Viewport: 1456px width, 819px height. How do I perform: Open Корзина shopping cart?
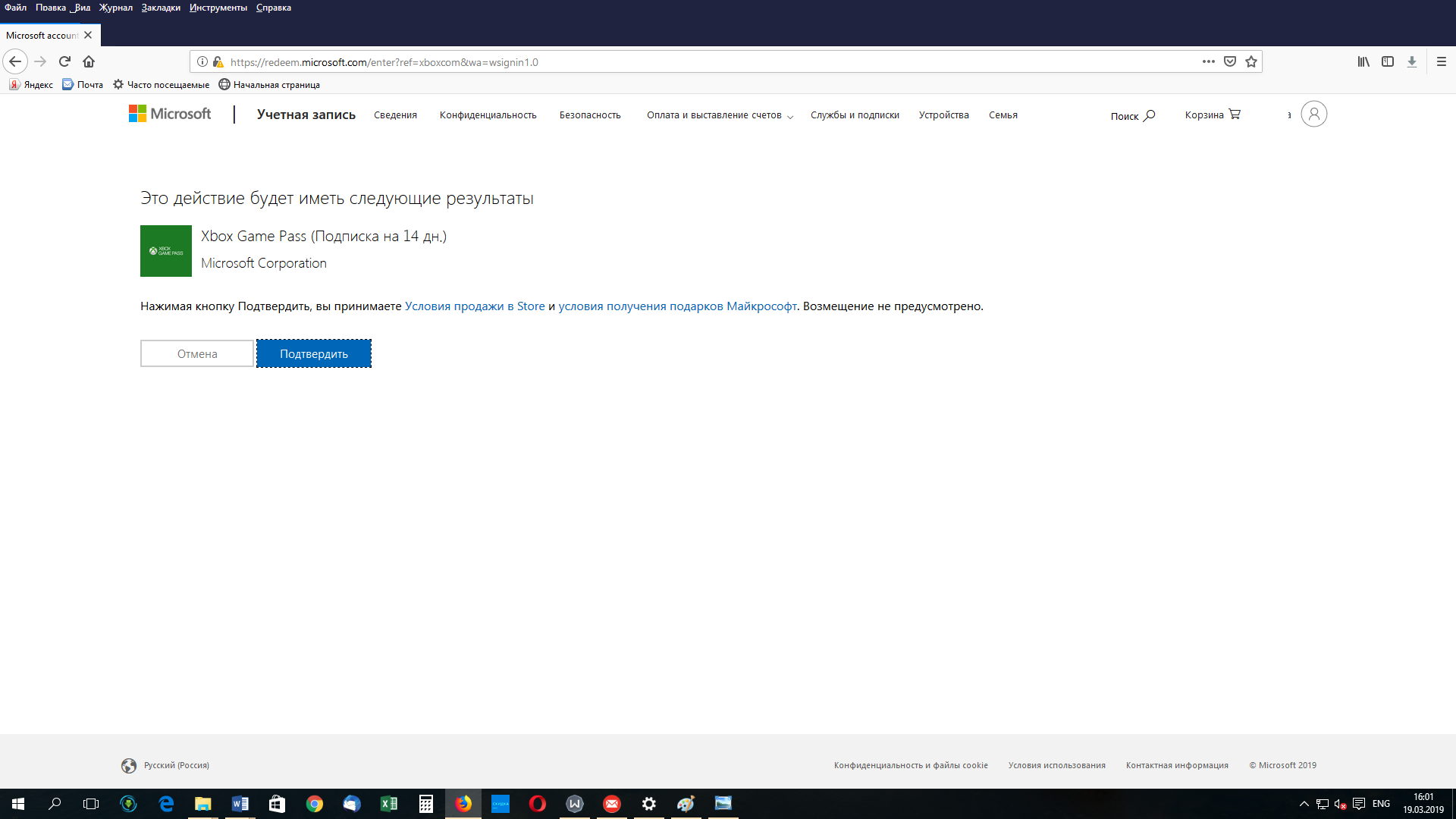(1213, 115)
